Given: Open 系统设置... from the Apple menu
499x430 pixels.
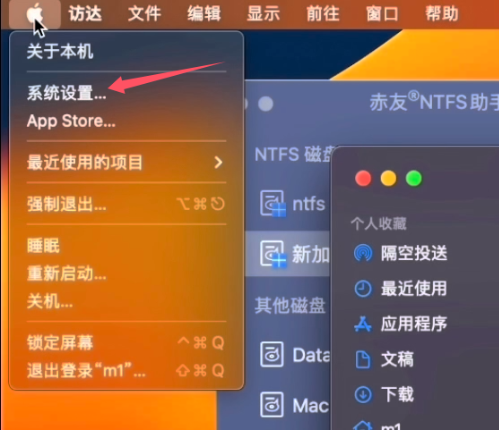Looking at the screenshot, I should point(67,93).
